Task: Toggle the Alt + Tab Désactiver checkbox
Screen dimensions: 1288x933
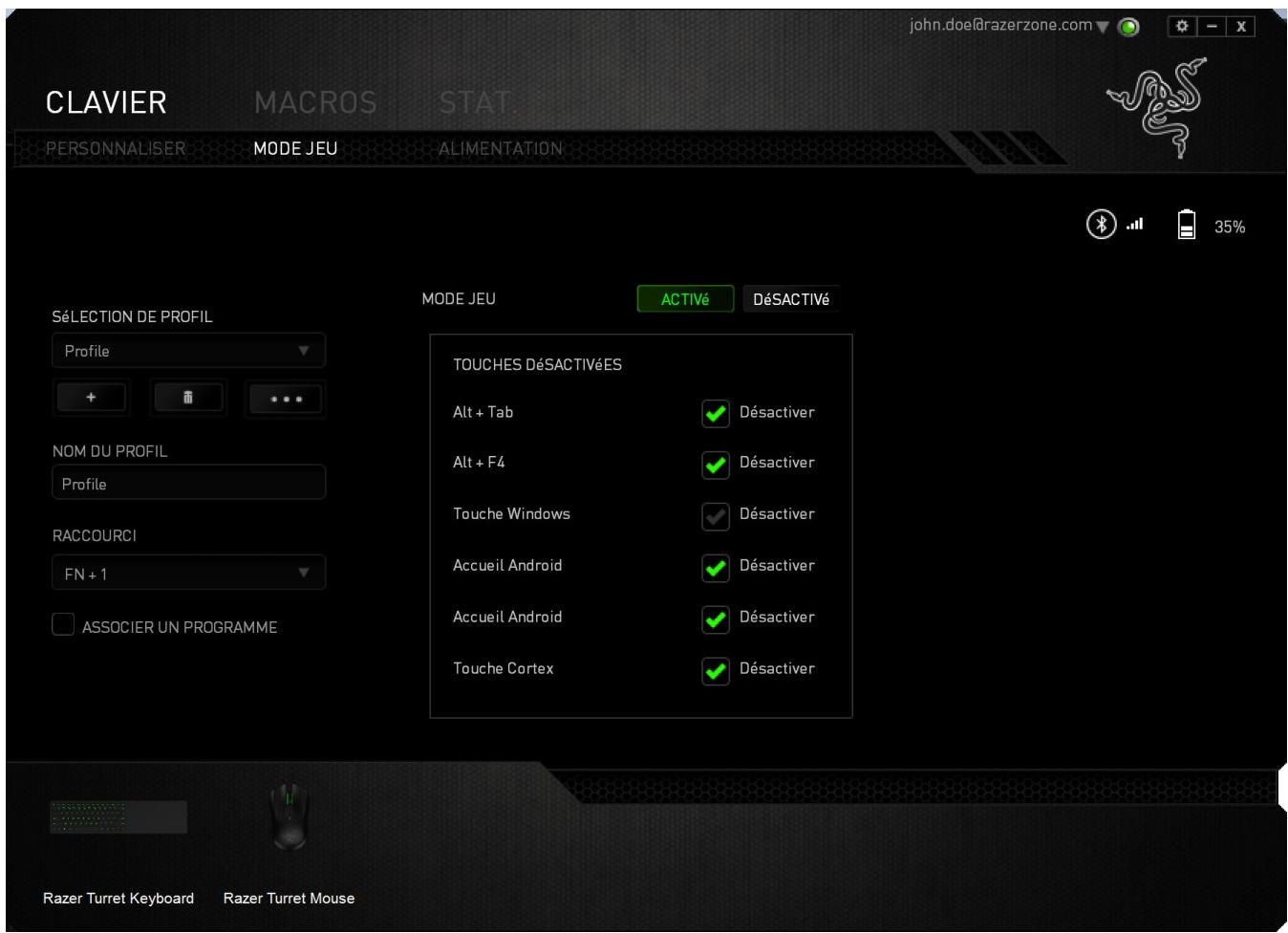Action: point(716,413)
